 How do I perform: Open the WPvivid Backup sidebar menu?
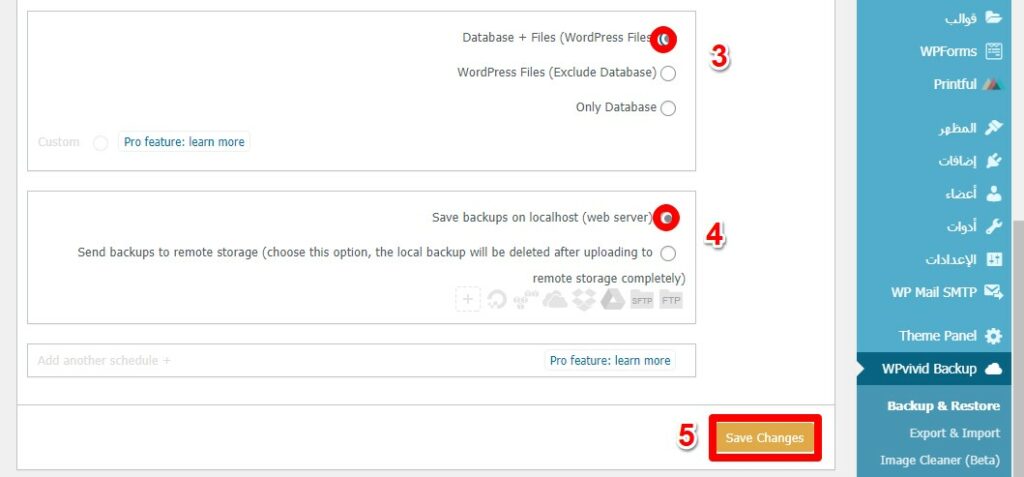point(935,369)
